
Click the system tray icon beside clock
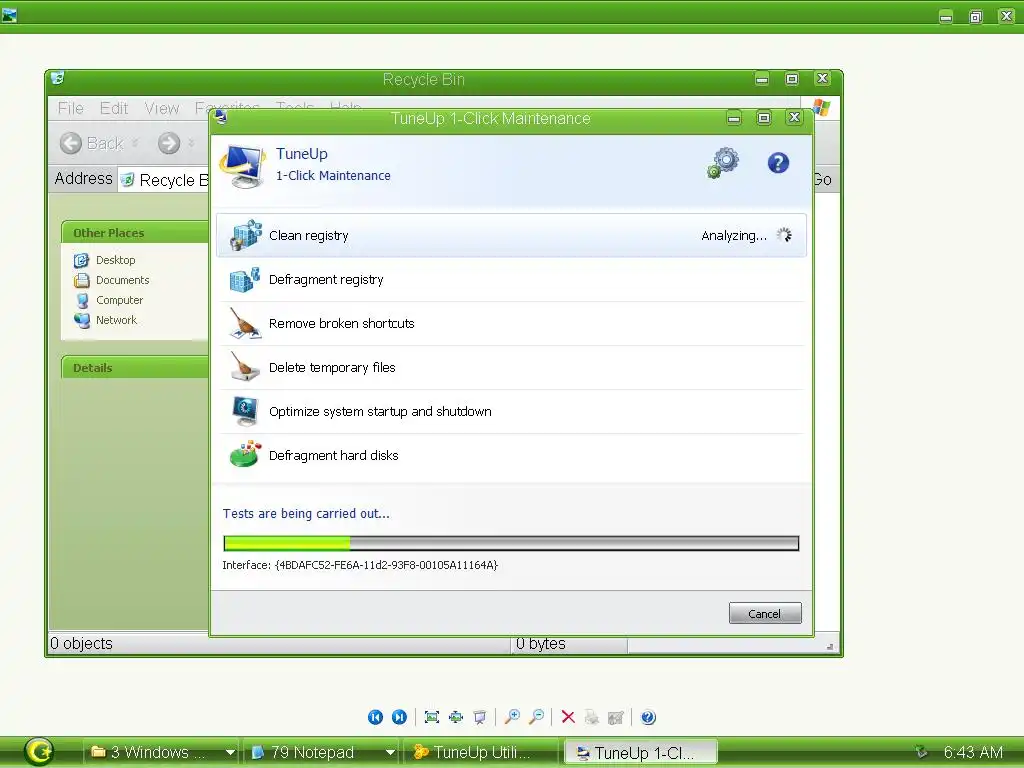(921, 752)
